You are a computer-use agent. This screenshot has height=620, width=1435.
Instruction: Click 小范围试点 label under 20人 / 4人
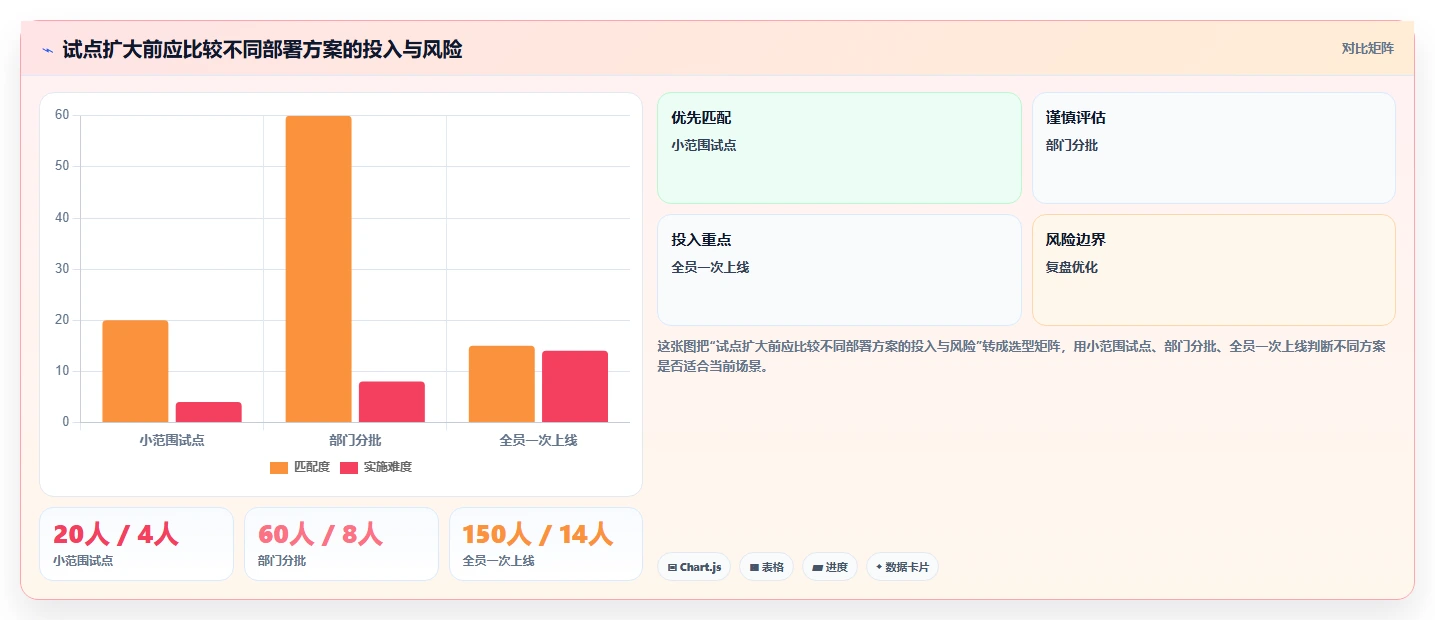[x=83, y=560]
